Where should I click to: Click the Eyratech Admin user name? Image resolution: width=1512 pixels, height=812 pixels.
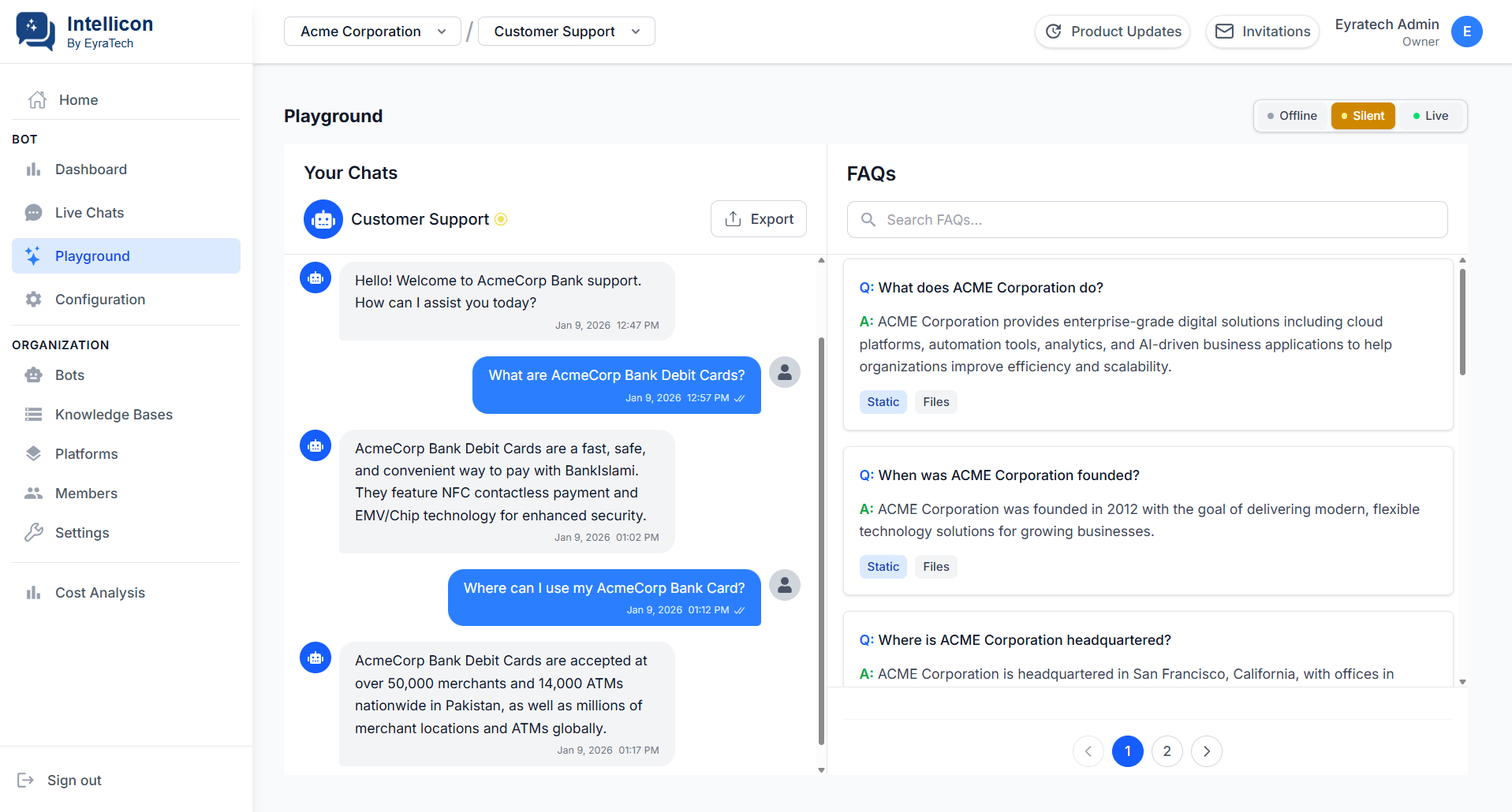point(1387,24)
